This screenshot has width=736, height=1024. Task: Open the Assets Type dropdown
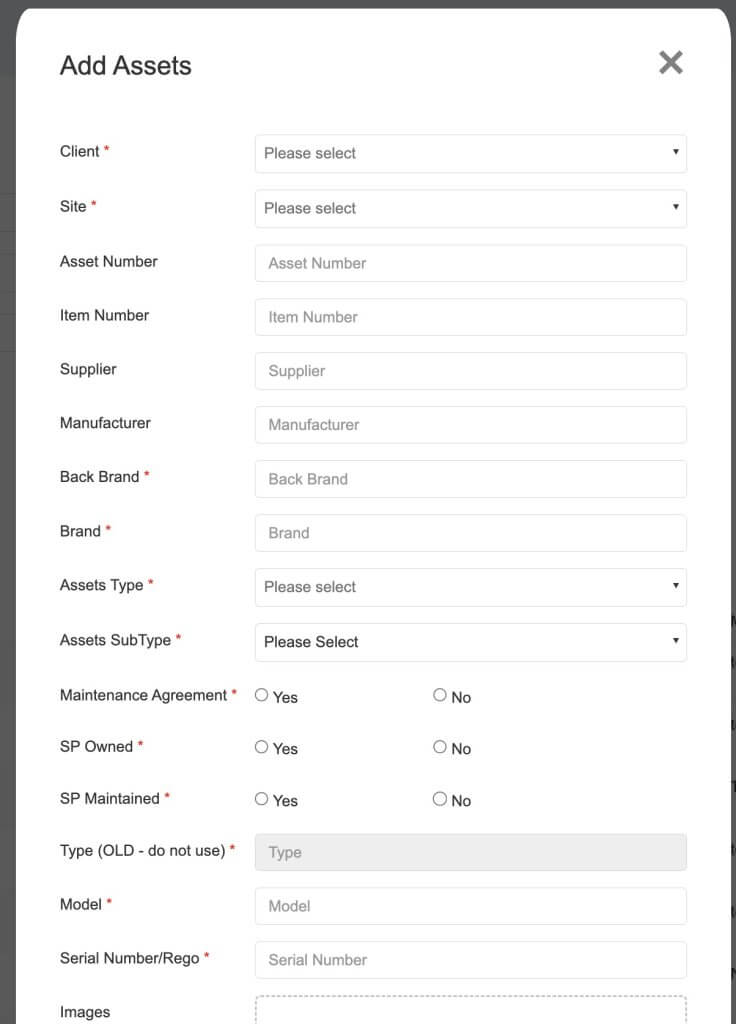tap(470, 587)
